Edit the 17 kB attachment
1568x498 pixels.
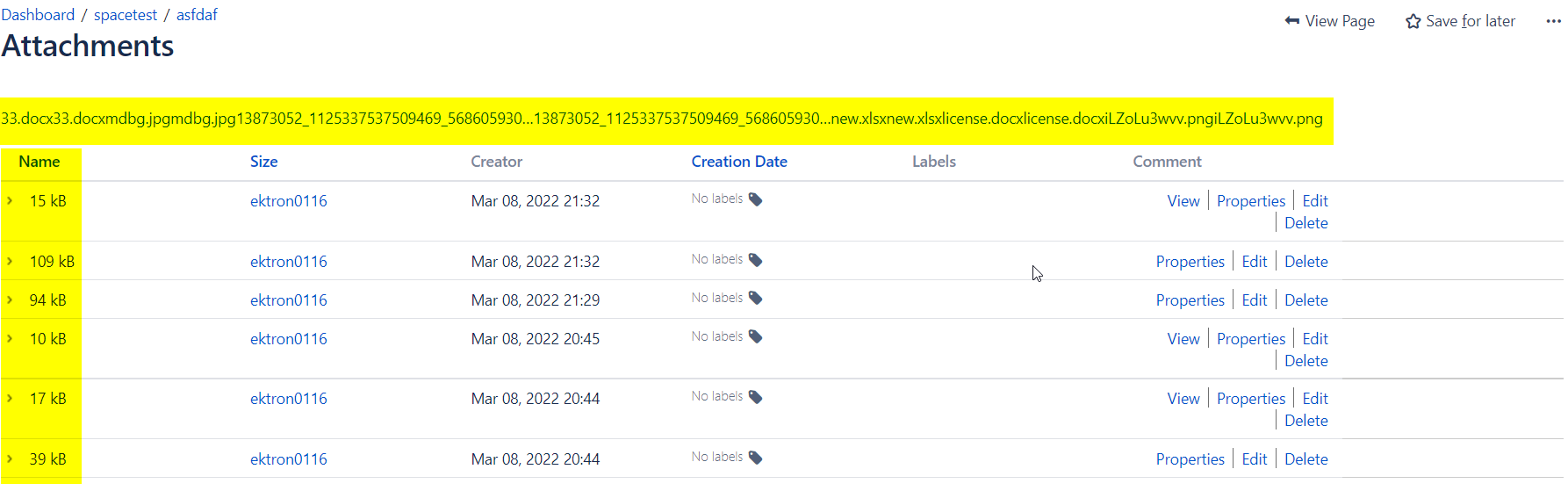1315,399
